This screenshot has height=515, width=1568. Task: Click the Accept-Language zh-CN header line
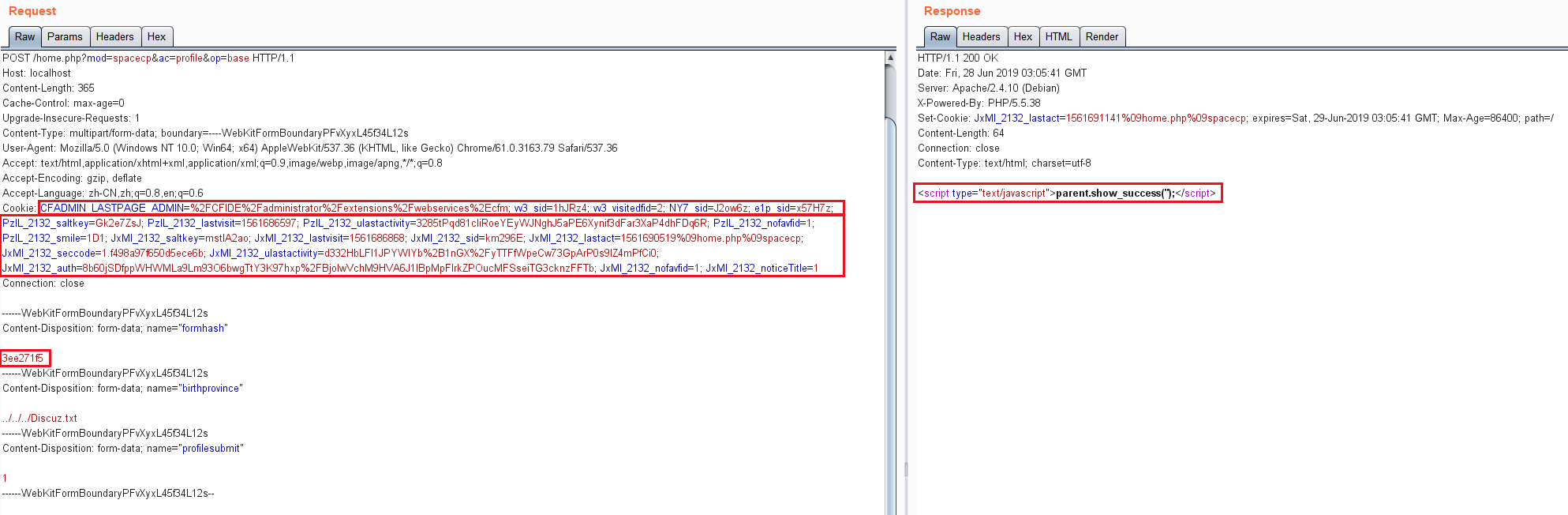click(103, 194)
